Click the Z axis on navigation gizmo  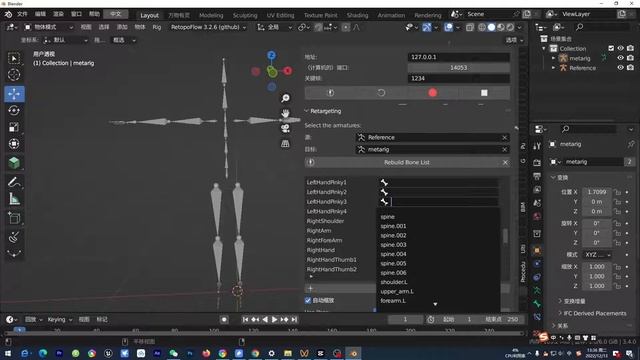271,55
